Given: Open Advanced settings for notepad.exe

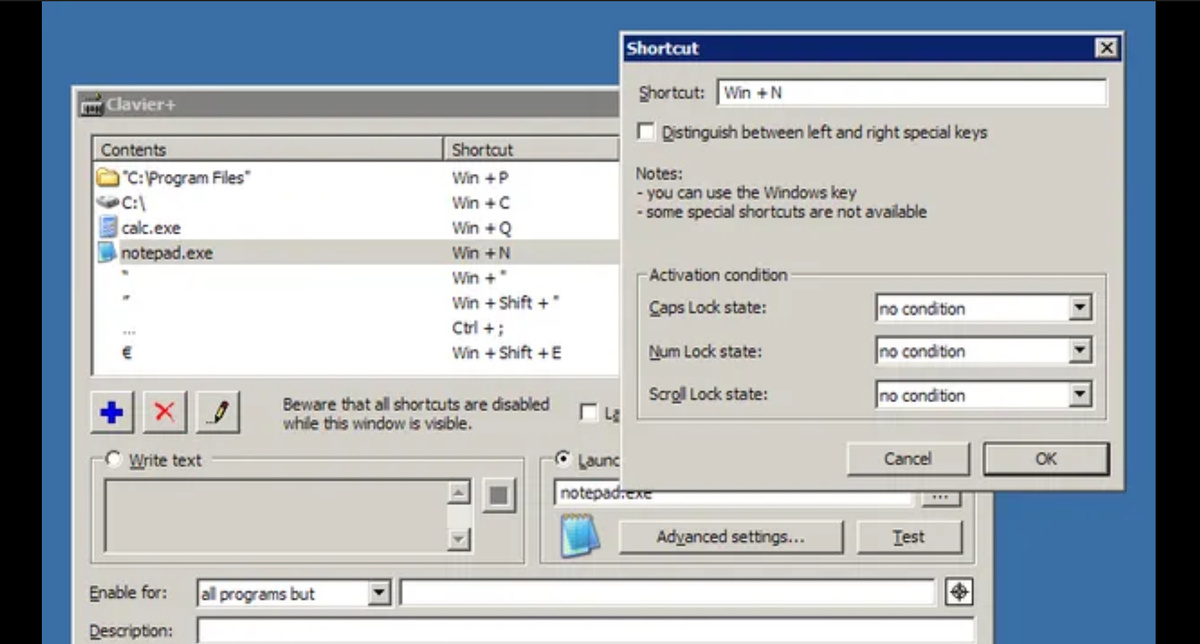Looking at the screenshot, I should tap(731, 536).
